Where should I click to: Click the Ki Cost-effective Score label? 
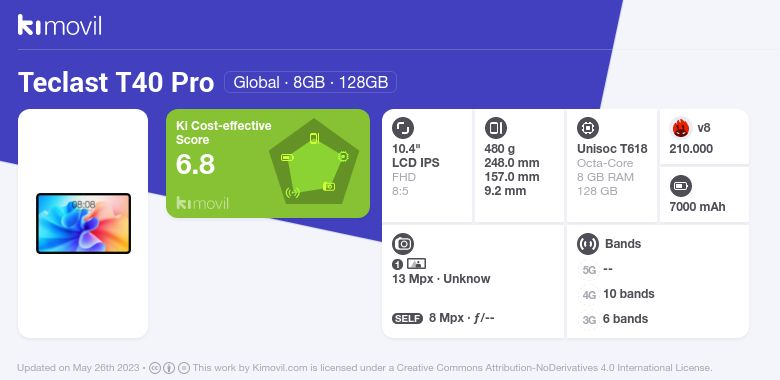pyautogui.click(x=224, y=133)
